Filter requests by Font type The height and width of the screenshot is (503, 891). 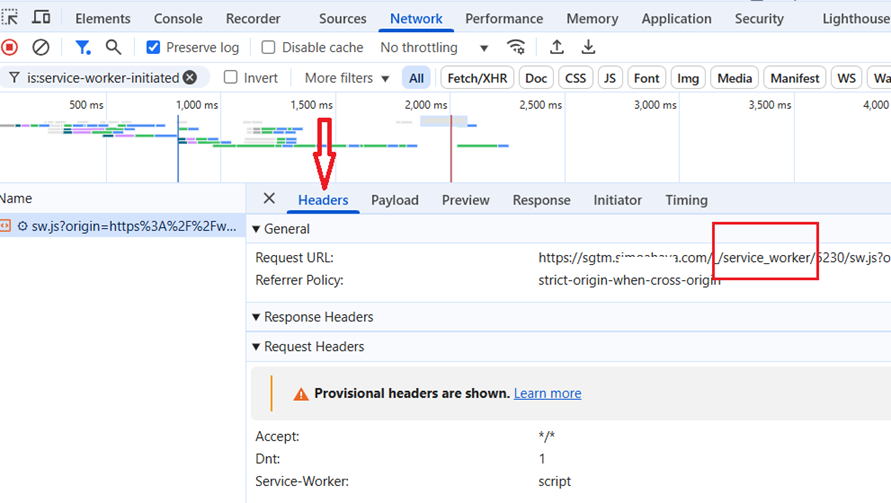[647, 78]
